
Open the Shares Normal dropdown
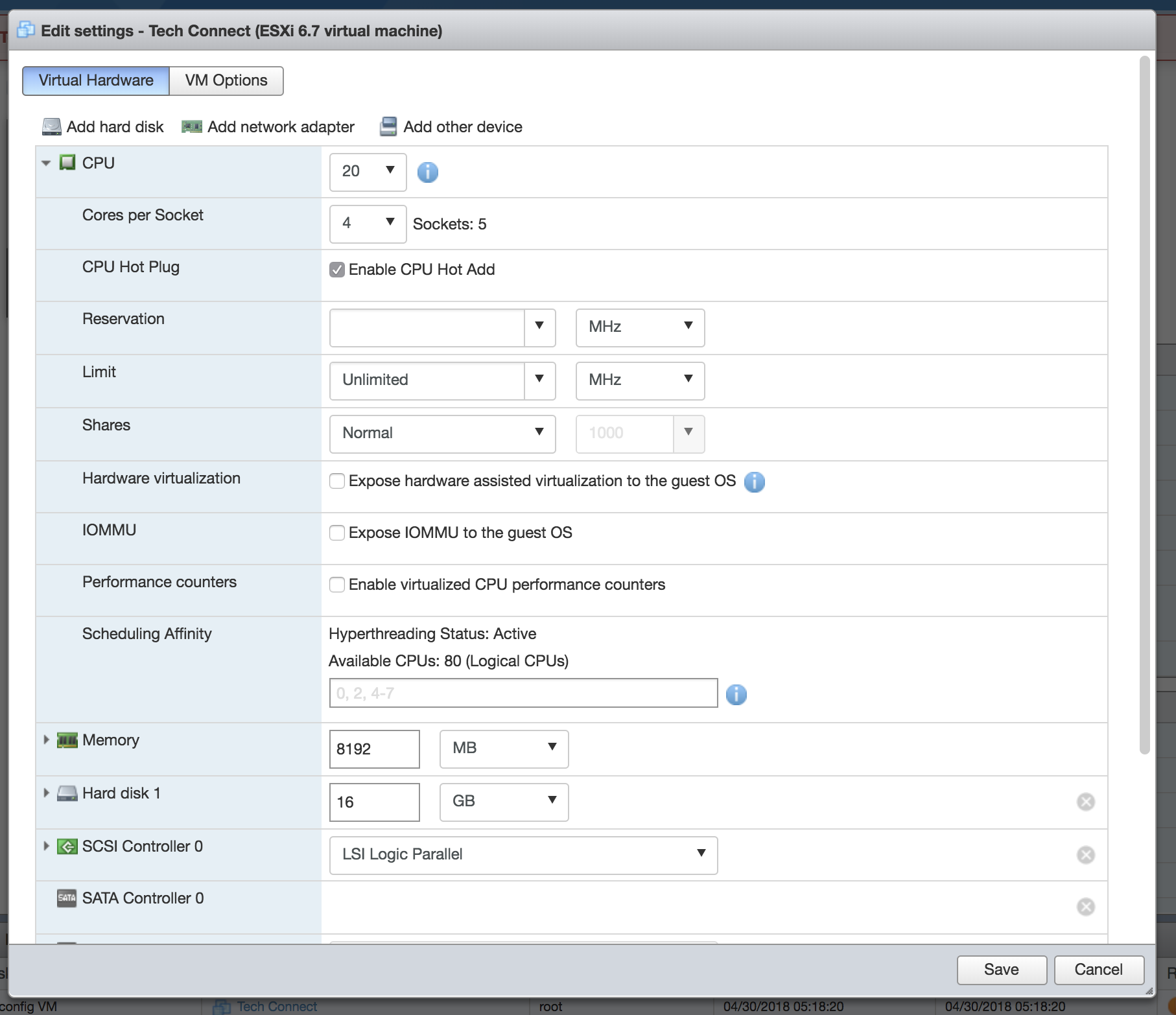coord(442,434)
